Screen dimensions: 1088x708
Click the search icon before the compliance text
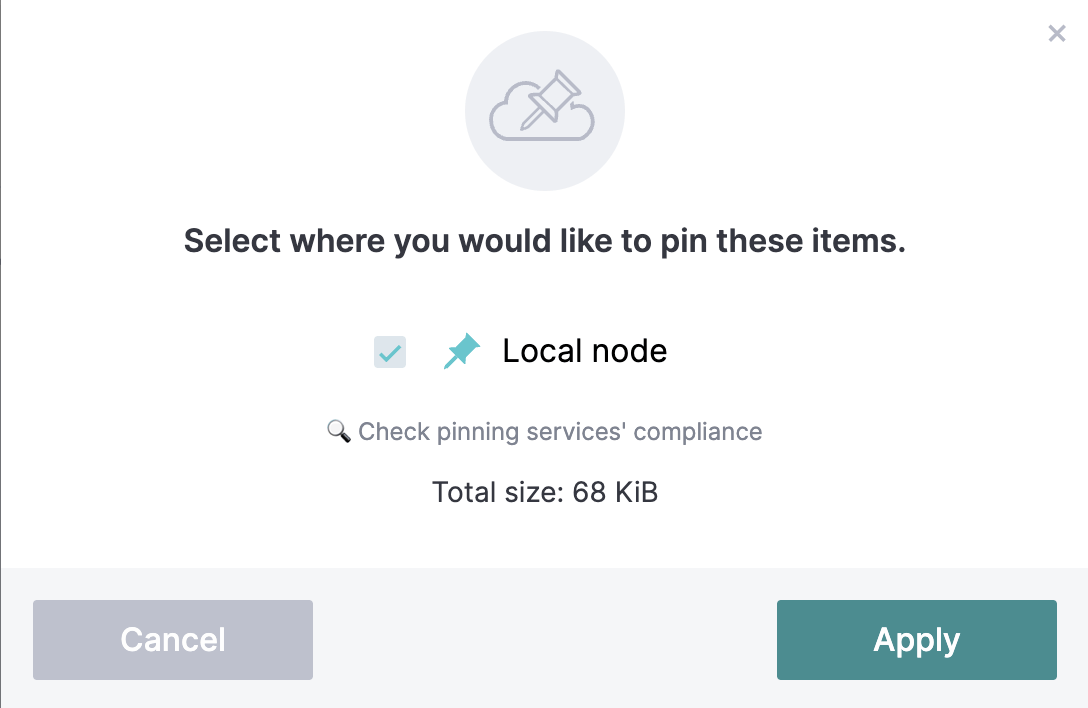coord(337,431)
